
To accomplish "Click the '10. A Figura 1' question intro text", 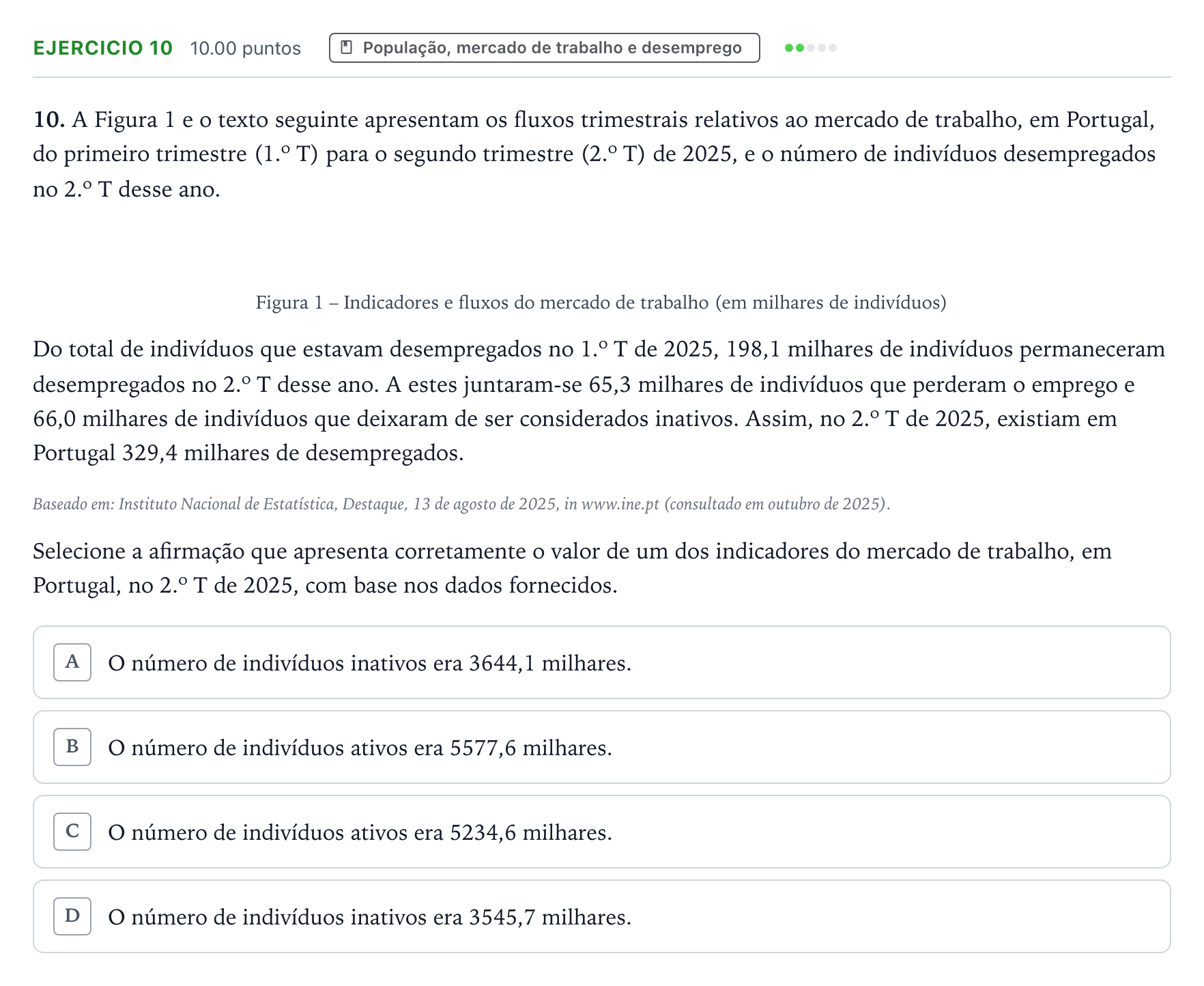I will [594, 154].
